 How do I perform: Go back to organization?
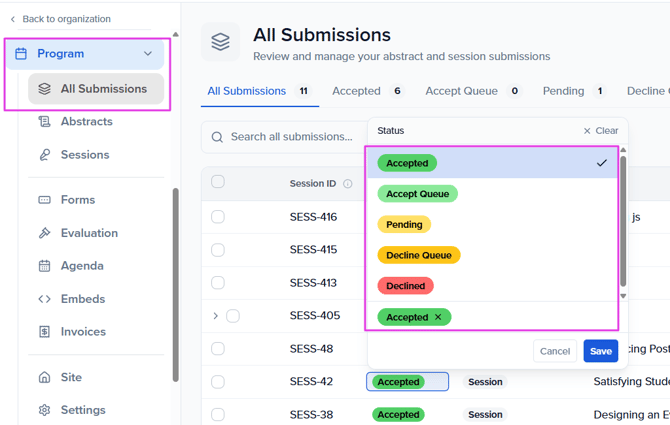60,19
